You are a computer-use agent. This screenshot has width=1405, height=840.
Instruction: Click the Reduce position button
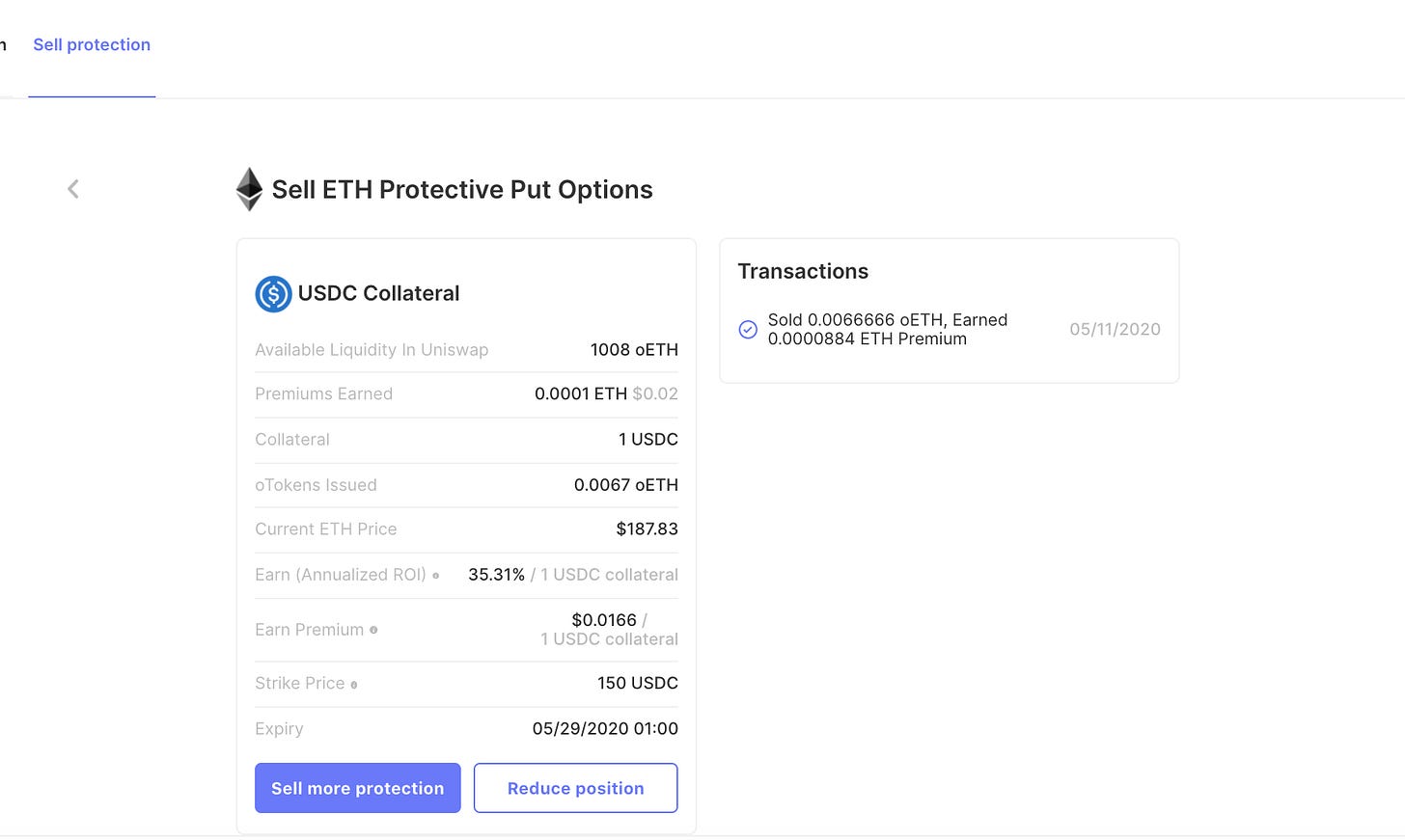pos(576,788)
